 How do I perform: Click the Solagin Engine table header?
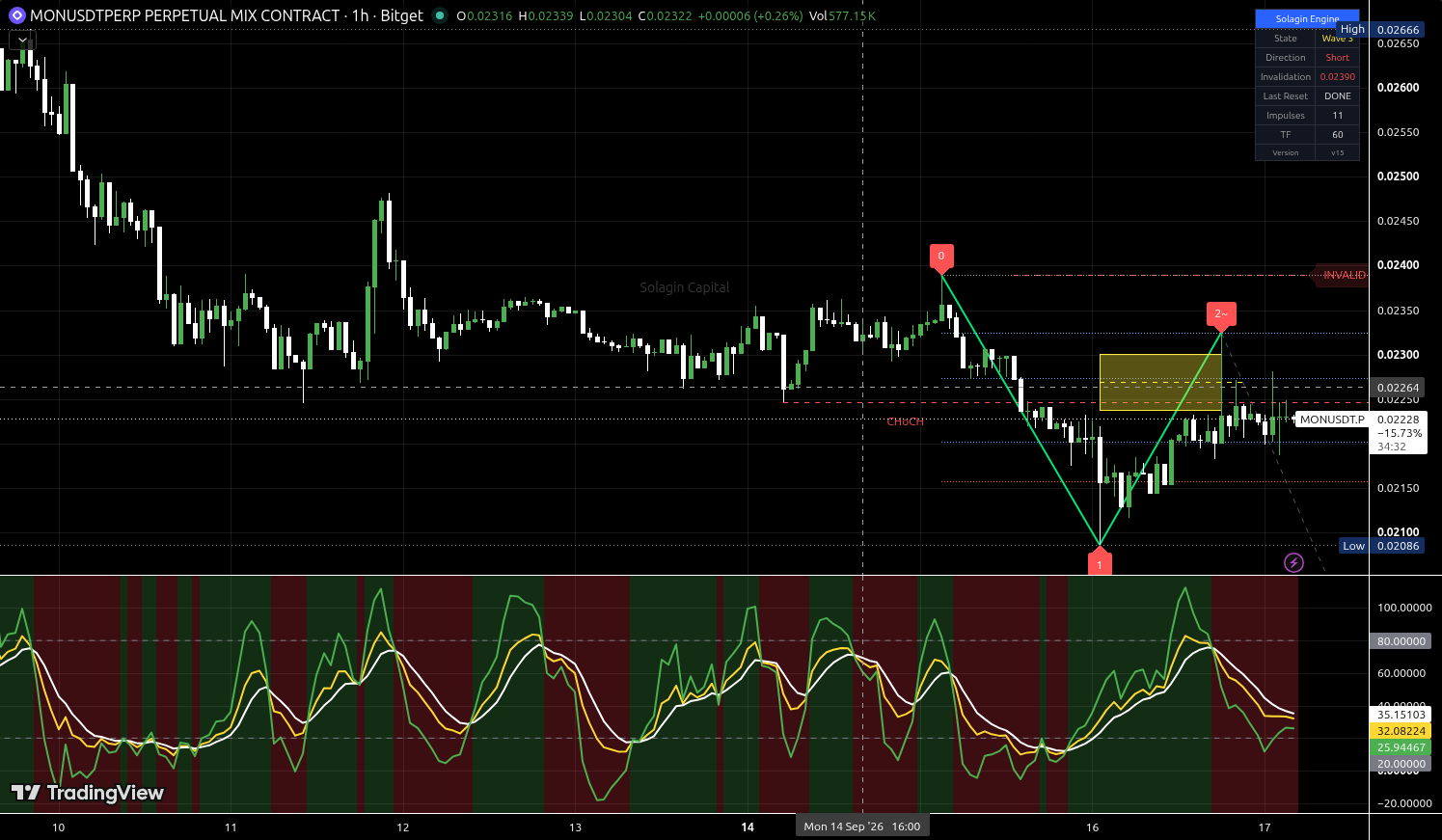coord(1307,18)
